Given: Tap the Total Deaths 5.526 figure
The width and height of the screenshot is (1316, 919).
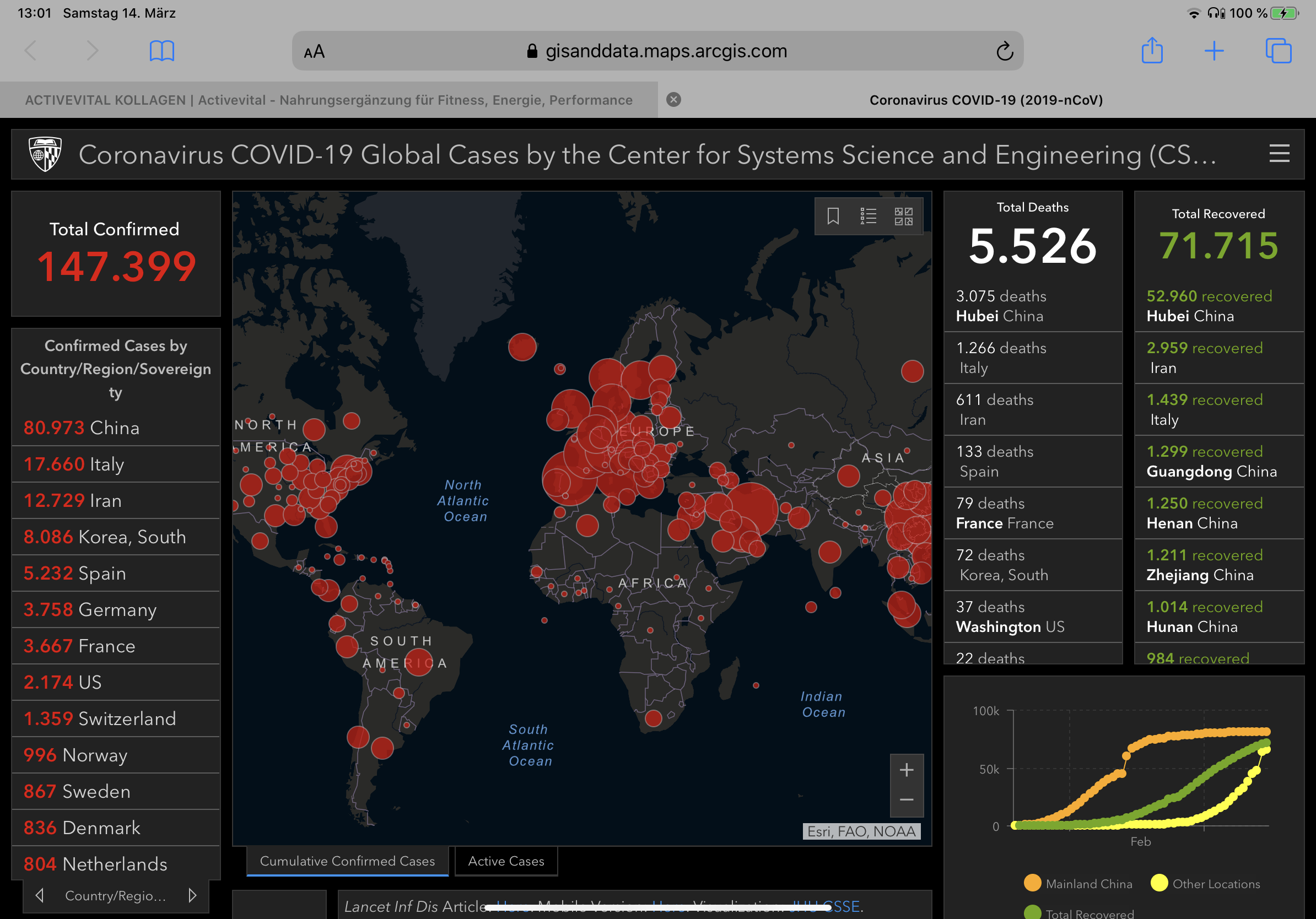Looking at the screenshot, I should point(1033,246).
